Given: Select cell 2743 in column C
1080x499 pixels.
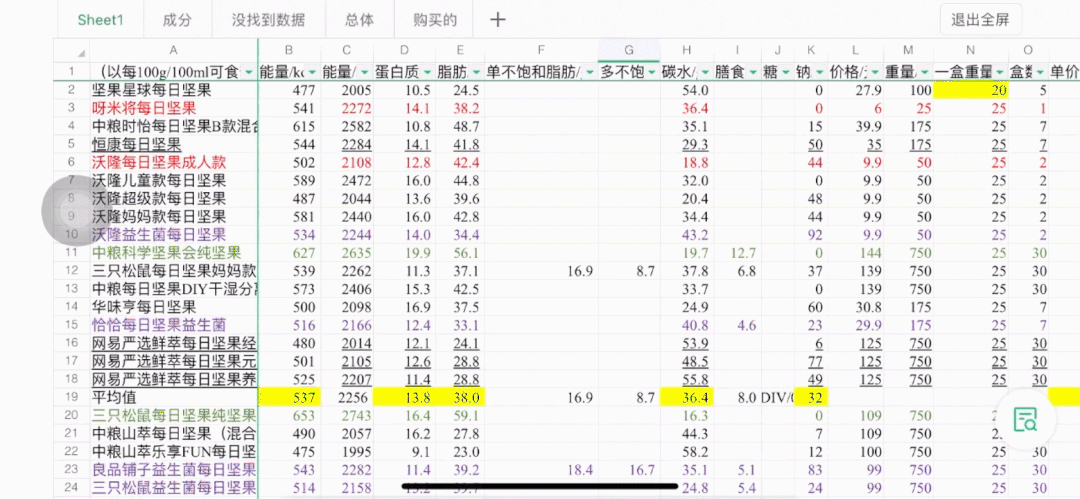Looking at the screenshot, I should [x=346, y=415].
